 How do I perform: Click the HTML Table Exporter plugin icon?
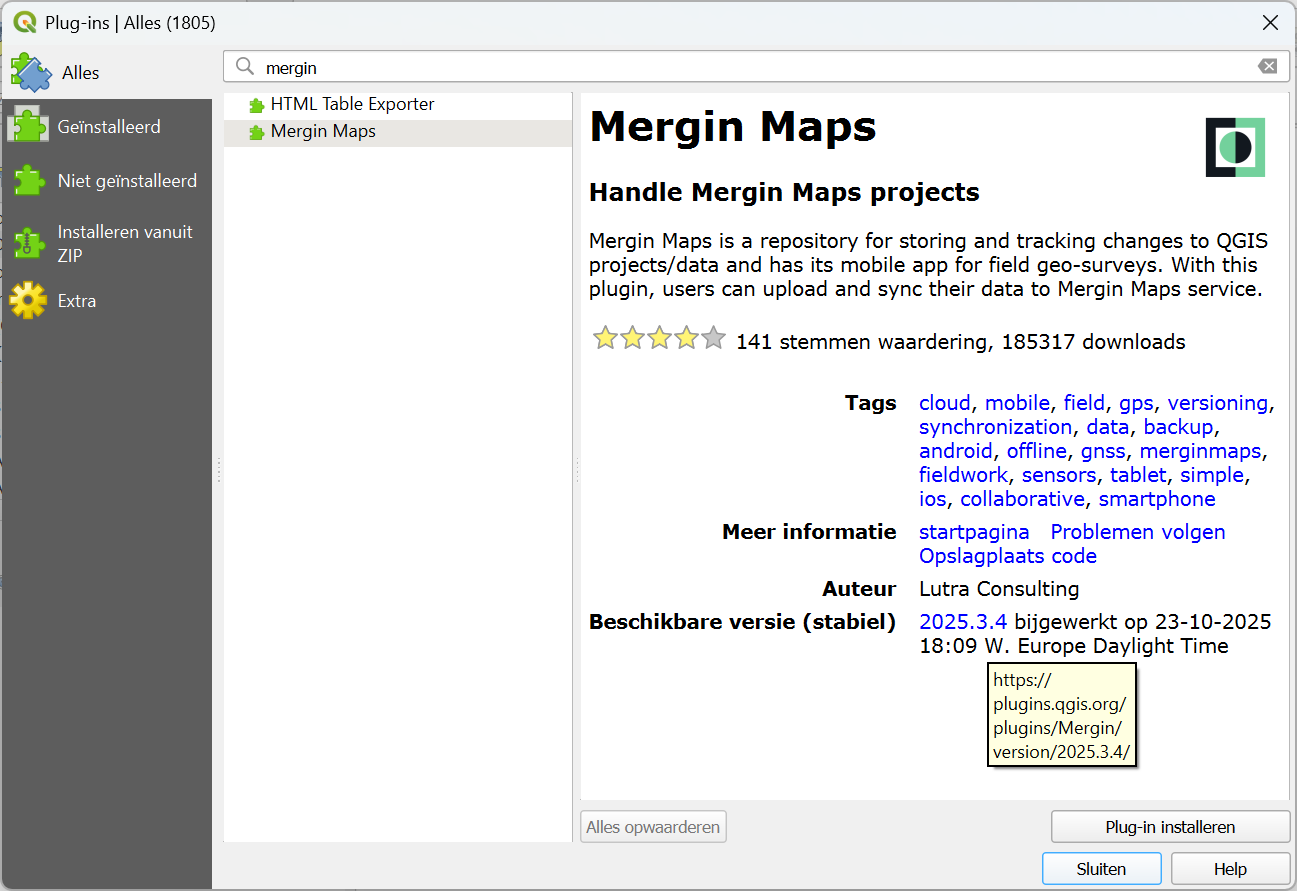pos(257,105)
